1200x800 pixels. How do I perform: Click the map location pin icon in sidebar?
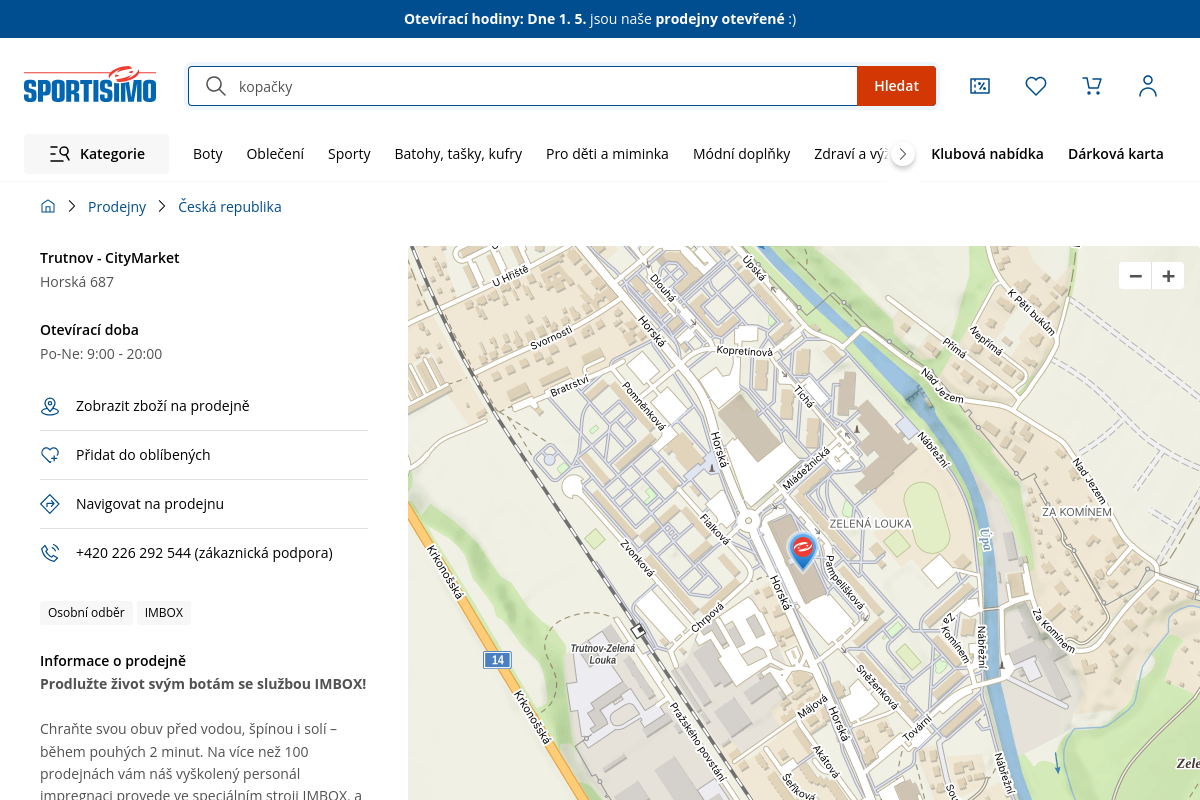pos(50,406)
